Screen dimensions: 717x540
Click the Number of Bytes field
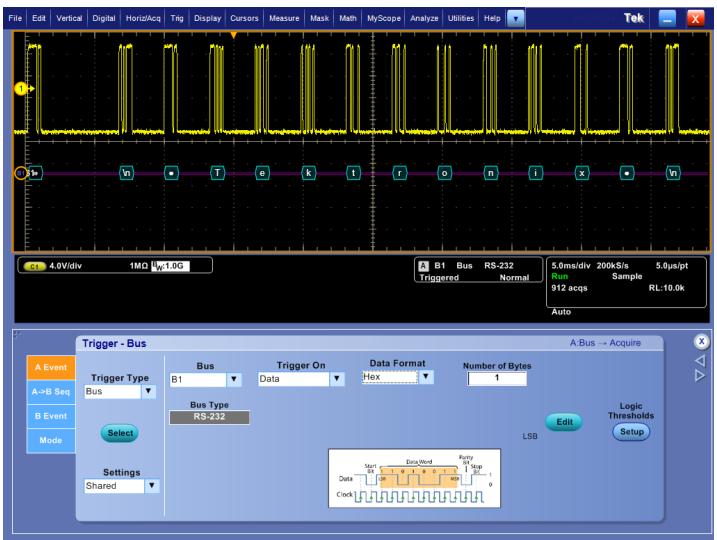(497, 378)
